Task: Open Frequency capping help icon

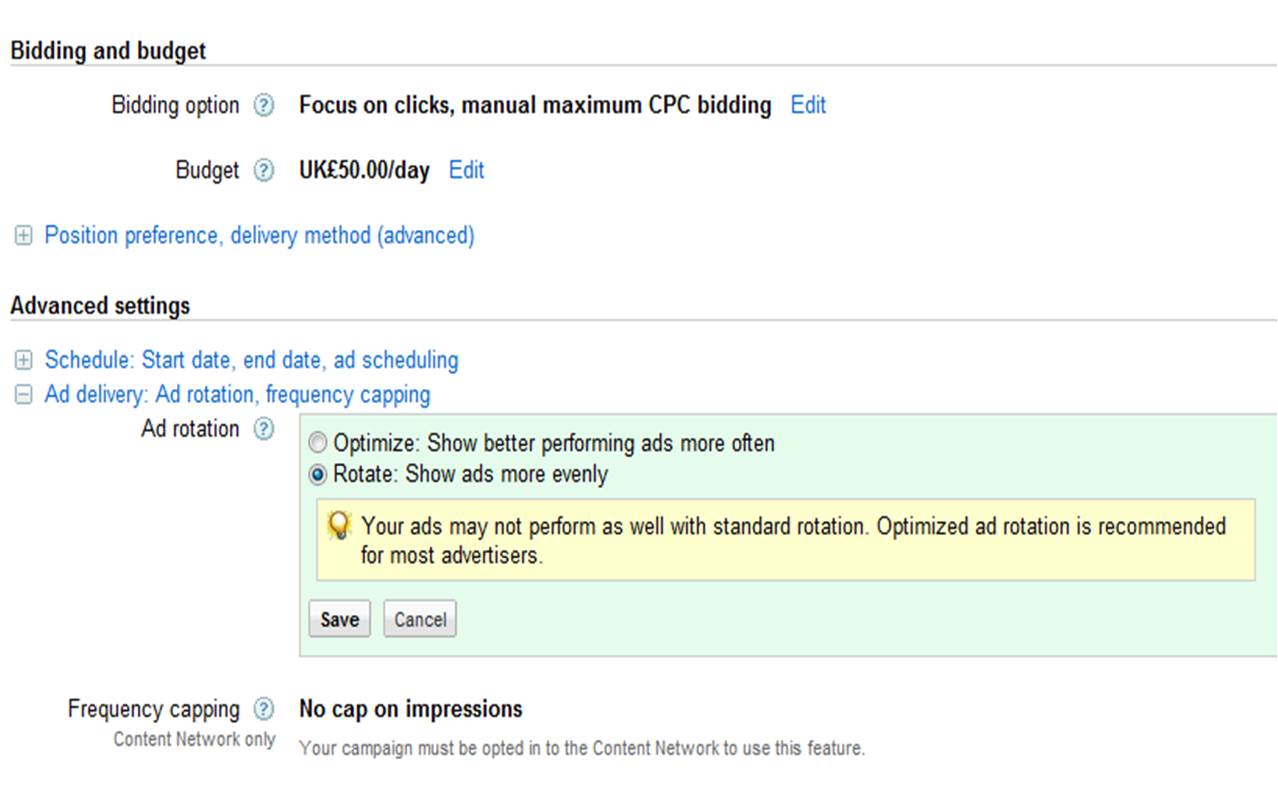Action: click(263, 710)
